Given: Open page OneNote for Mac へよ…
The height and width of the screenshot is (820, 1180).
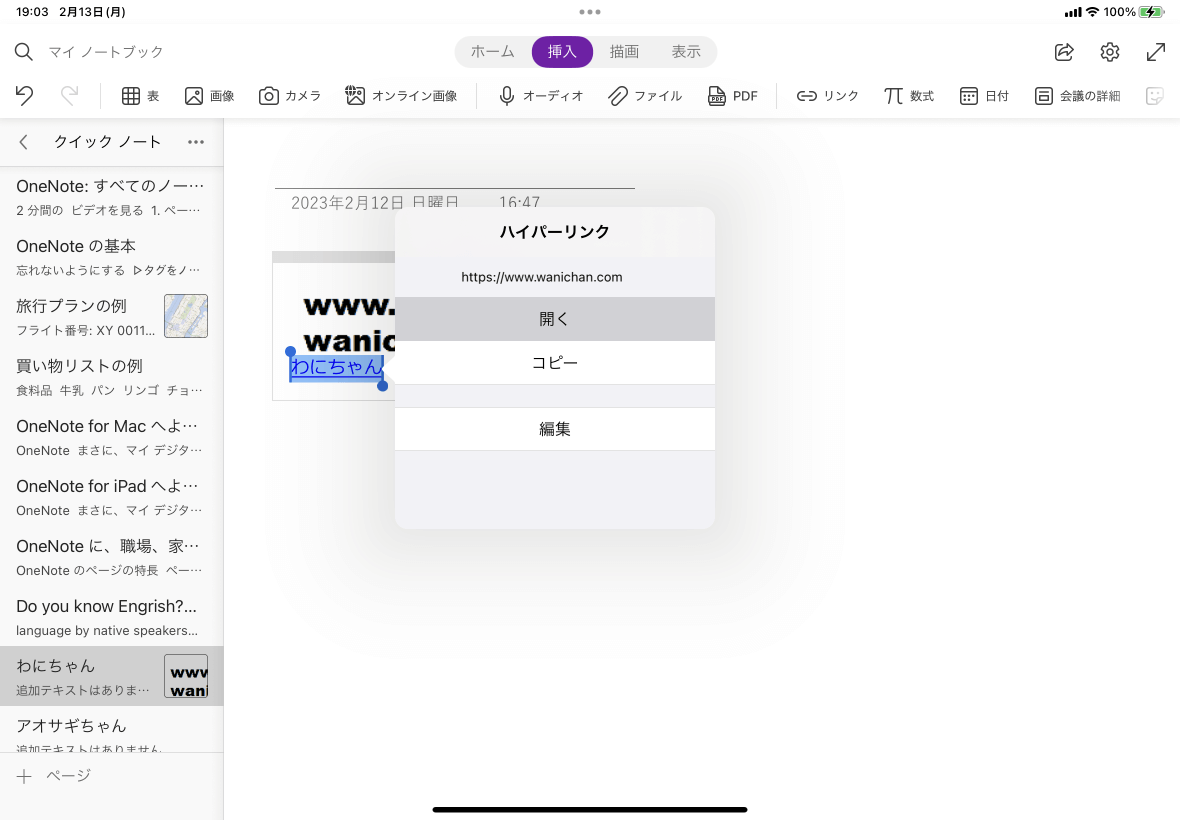Looking at the screenshot, I should click(111, 437).
